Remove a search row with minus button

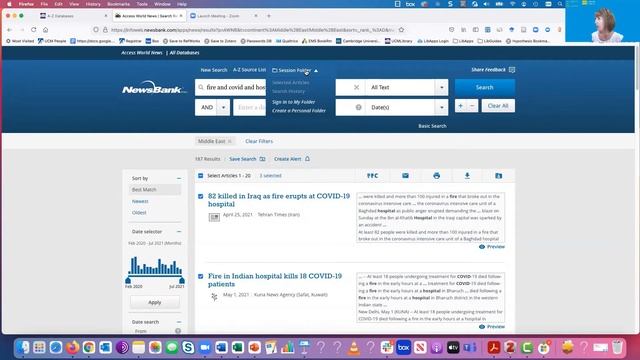[472, 106]
